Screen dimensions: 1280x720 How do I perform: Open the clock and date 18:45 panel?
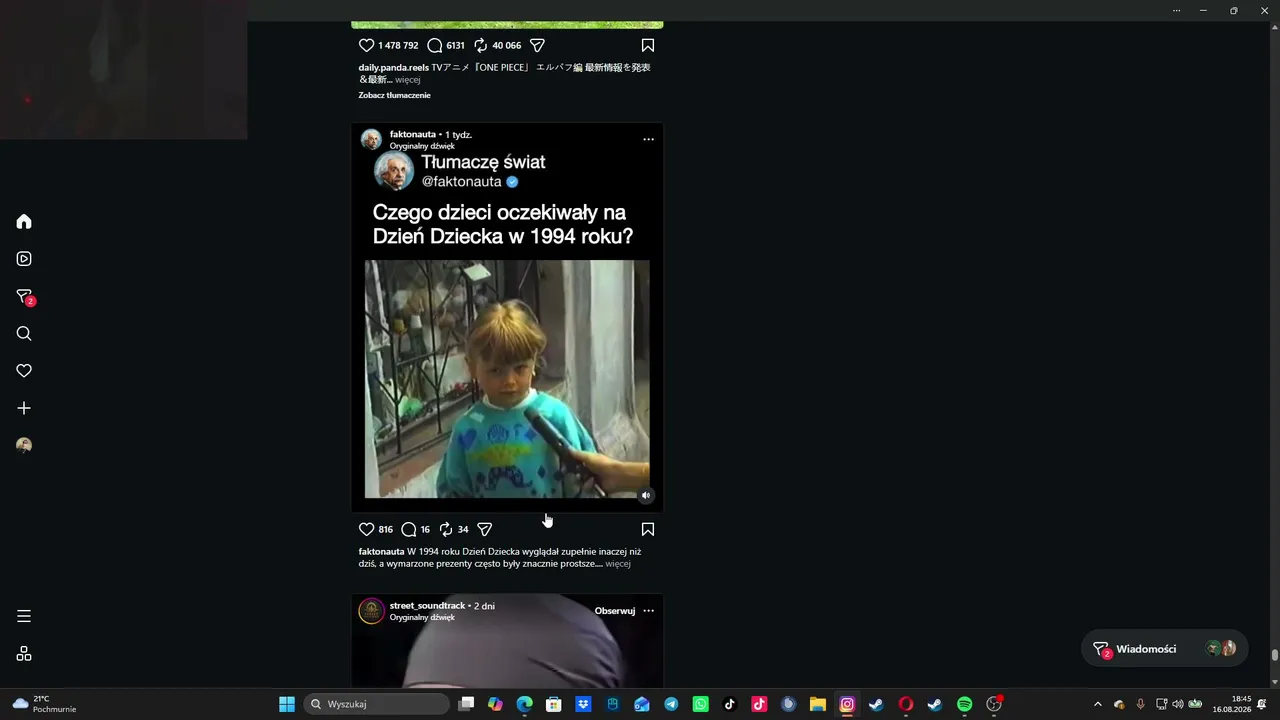coord(1231,704)
